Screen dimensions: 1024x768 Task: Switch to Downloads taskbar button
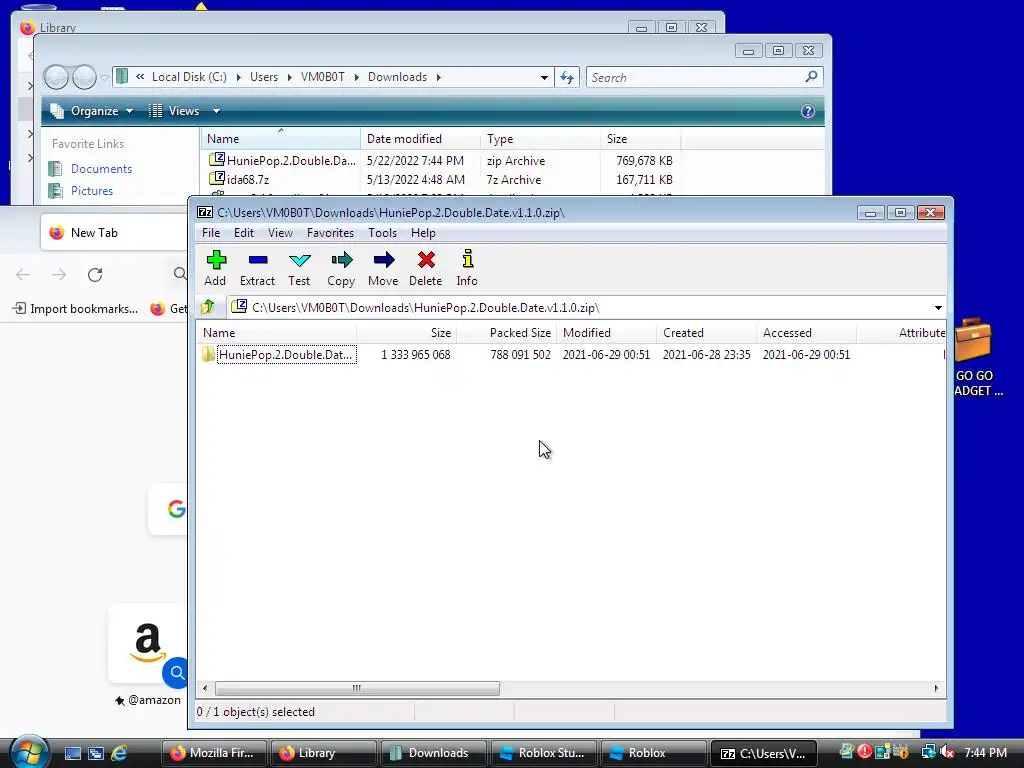point(433,753)
